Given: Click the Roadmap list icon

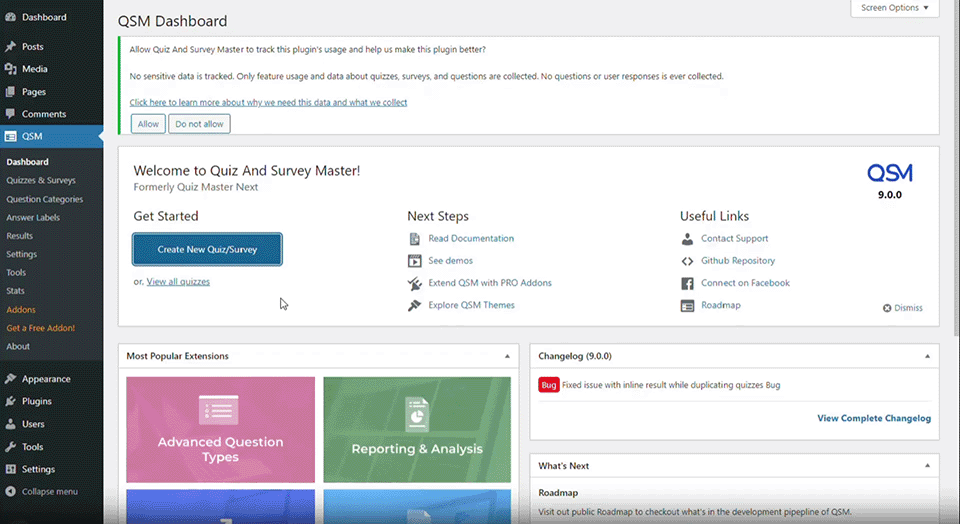Looking at the screenshot, I should click(688, 305).
